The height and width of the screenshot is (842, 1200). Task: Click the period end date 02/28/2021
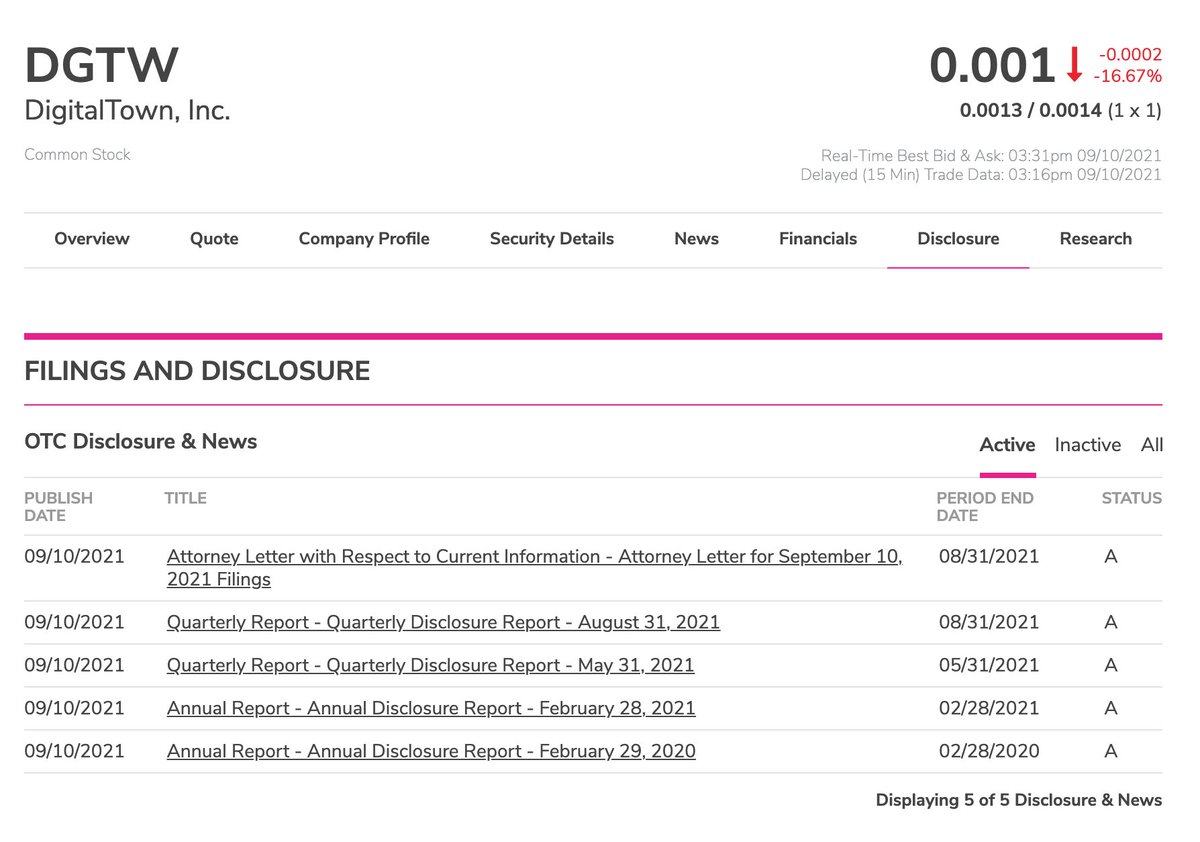[x=989, y=708]
